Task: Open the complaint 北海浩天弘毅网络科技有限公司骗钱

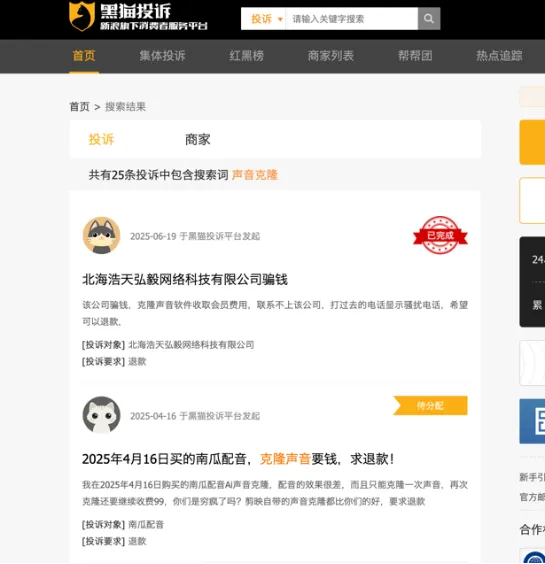Action: click(x=185, y=279)
